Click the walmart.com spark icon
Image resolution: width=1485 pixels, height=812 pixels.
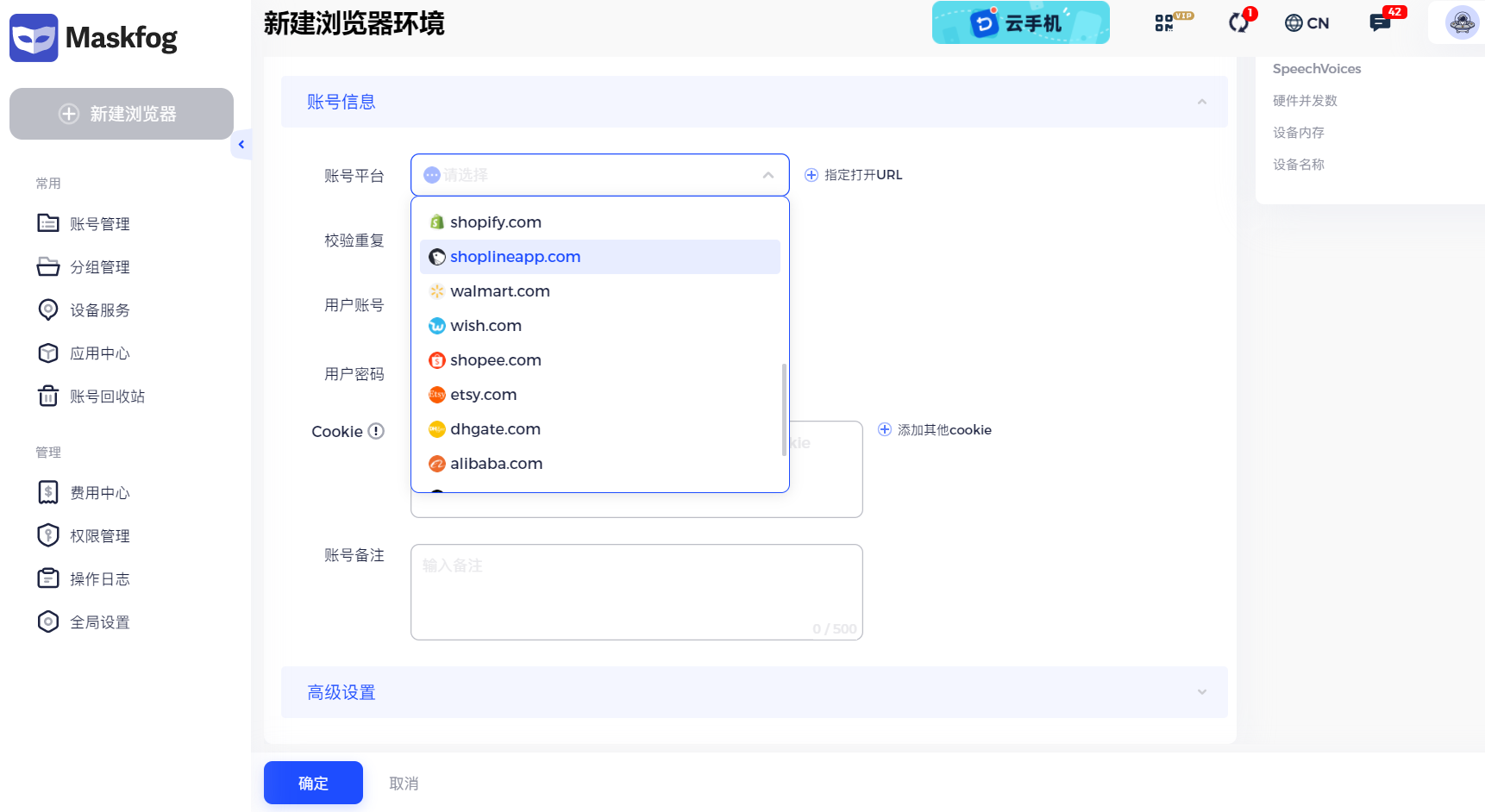[437, 290]
